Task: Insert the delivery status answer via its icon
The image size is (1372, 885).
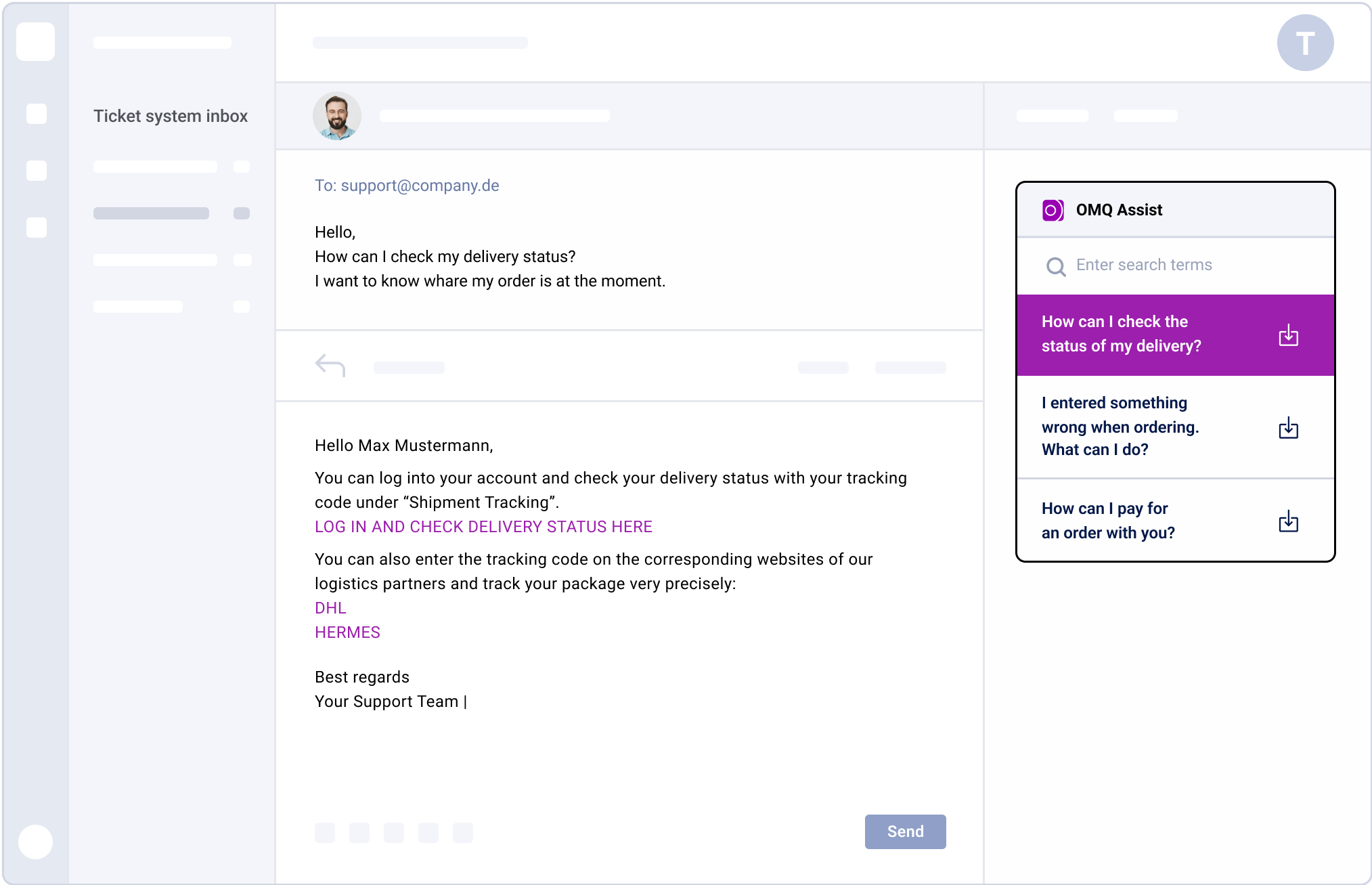Action: click(x=1288, y=334)
